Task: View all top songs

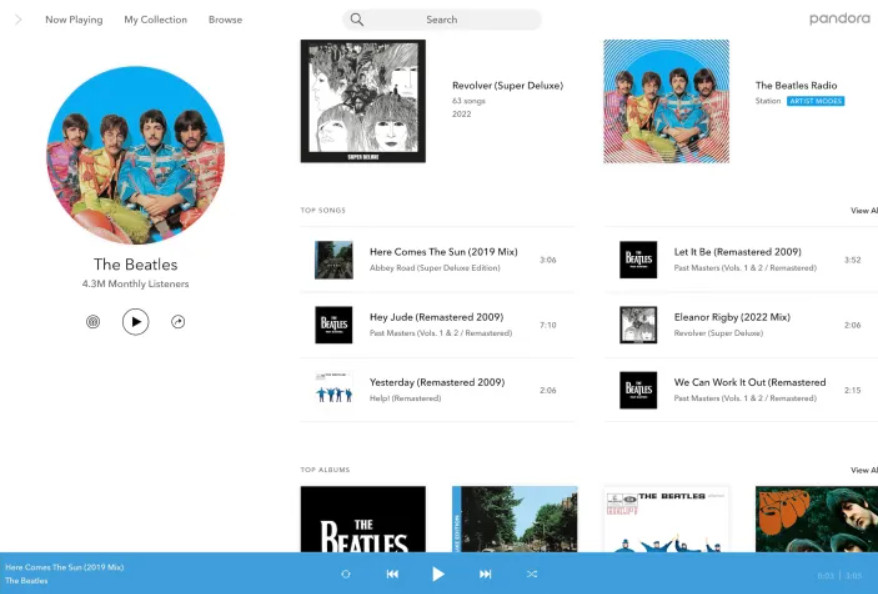Action: click(864, 211)
